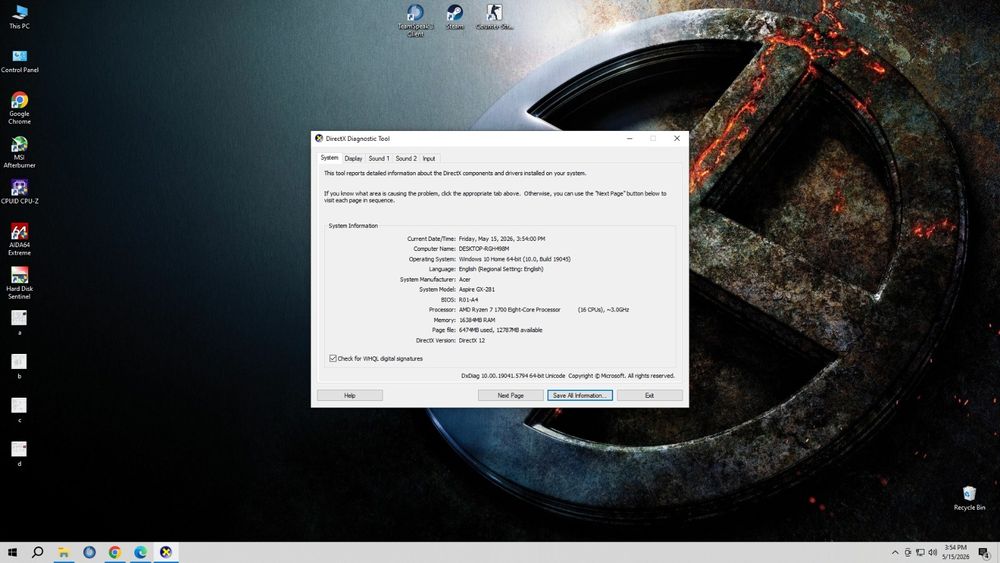Click the processor text AMD Ryzen 7 1700
Screen dimensions: 1000x563
[x=510, y=309]
